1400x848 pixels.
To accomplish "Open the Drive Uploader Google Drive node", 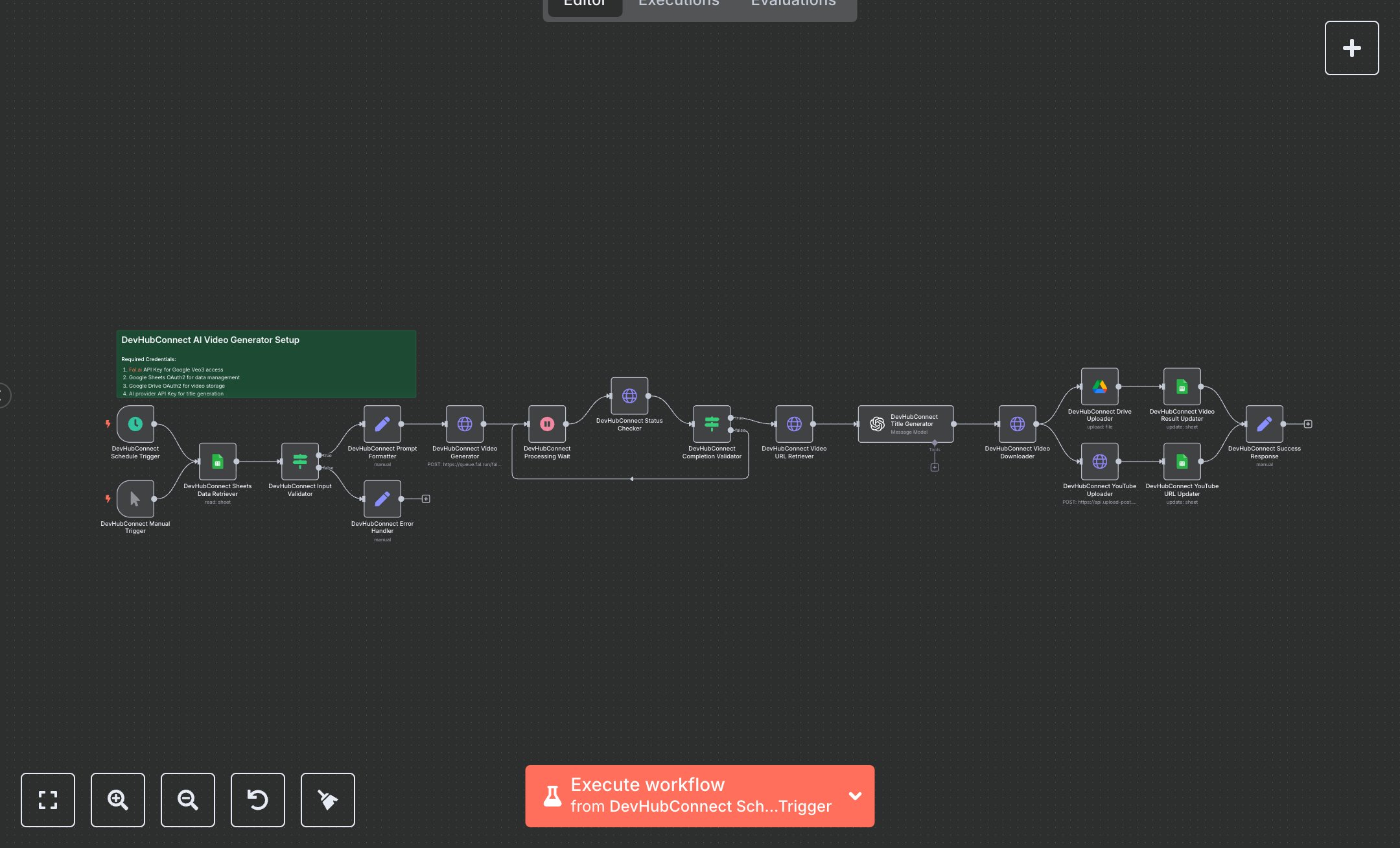I will (x=1099, y=386).
